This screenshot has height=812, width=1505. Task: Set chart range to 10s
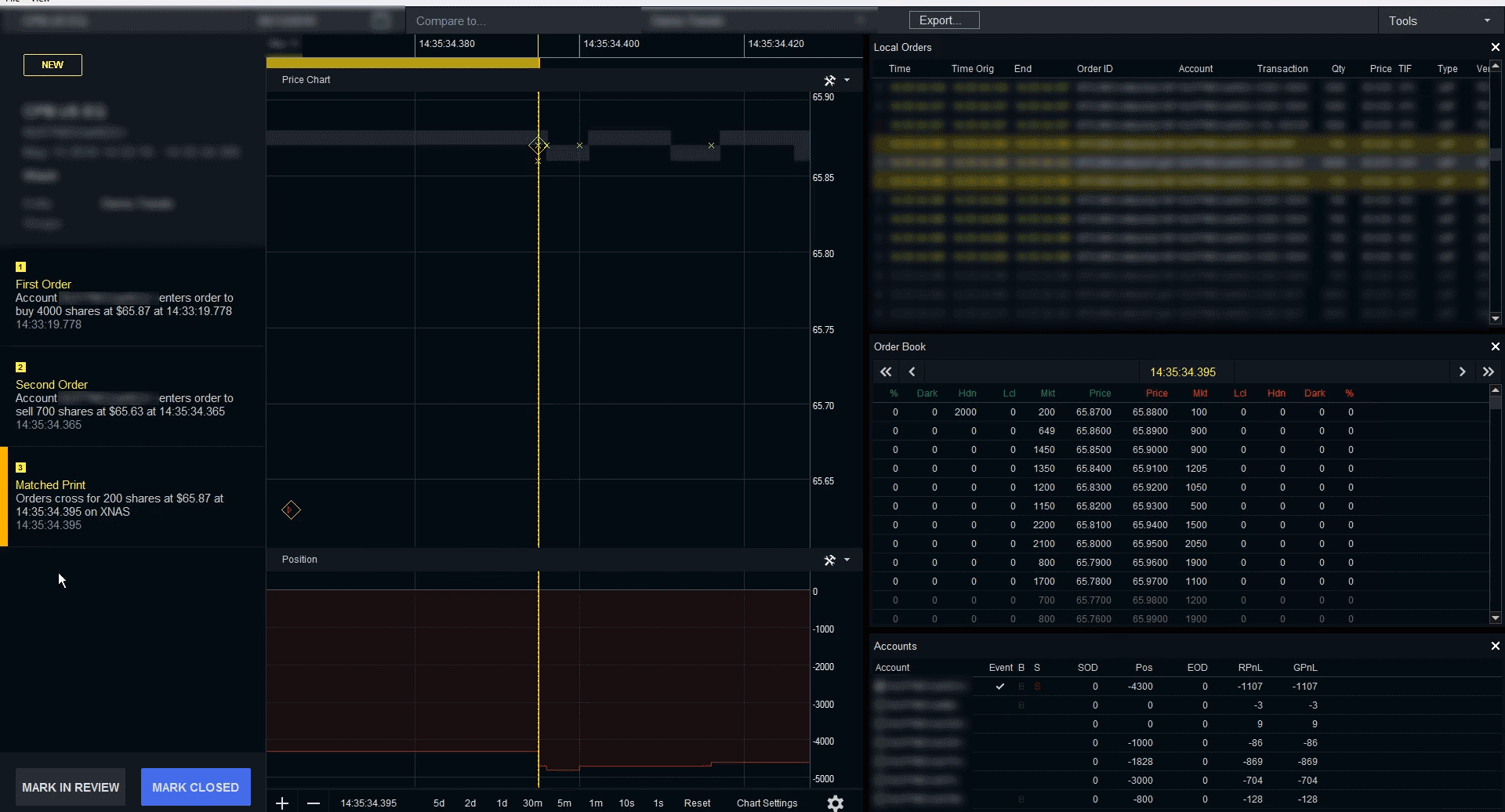pos(626,803)
